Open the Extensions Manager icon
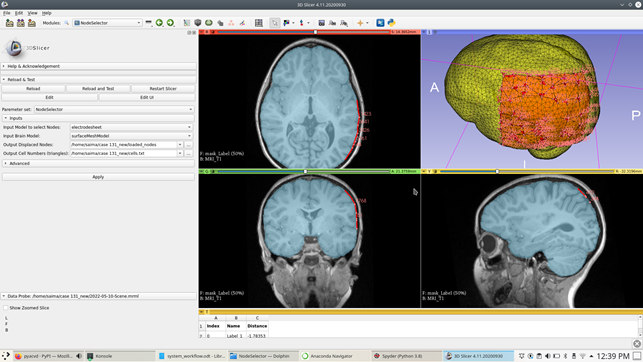 380,23
